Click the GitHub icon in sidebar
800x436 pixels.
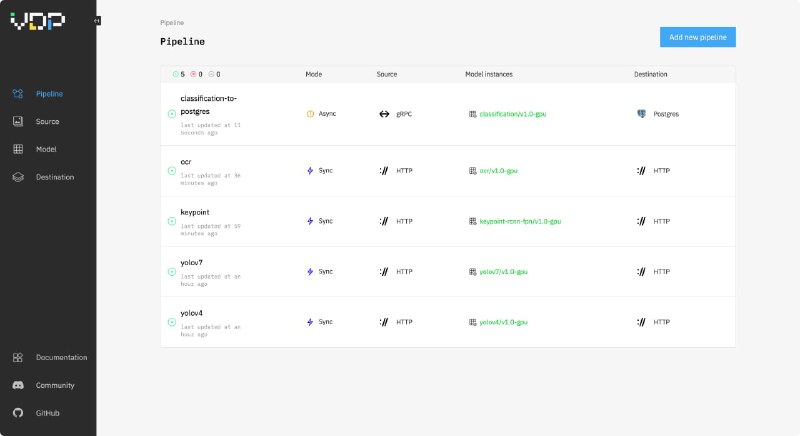(18, 412)
